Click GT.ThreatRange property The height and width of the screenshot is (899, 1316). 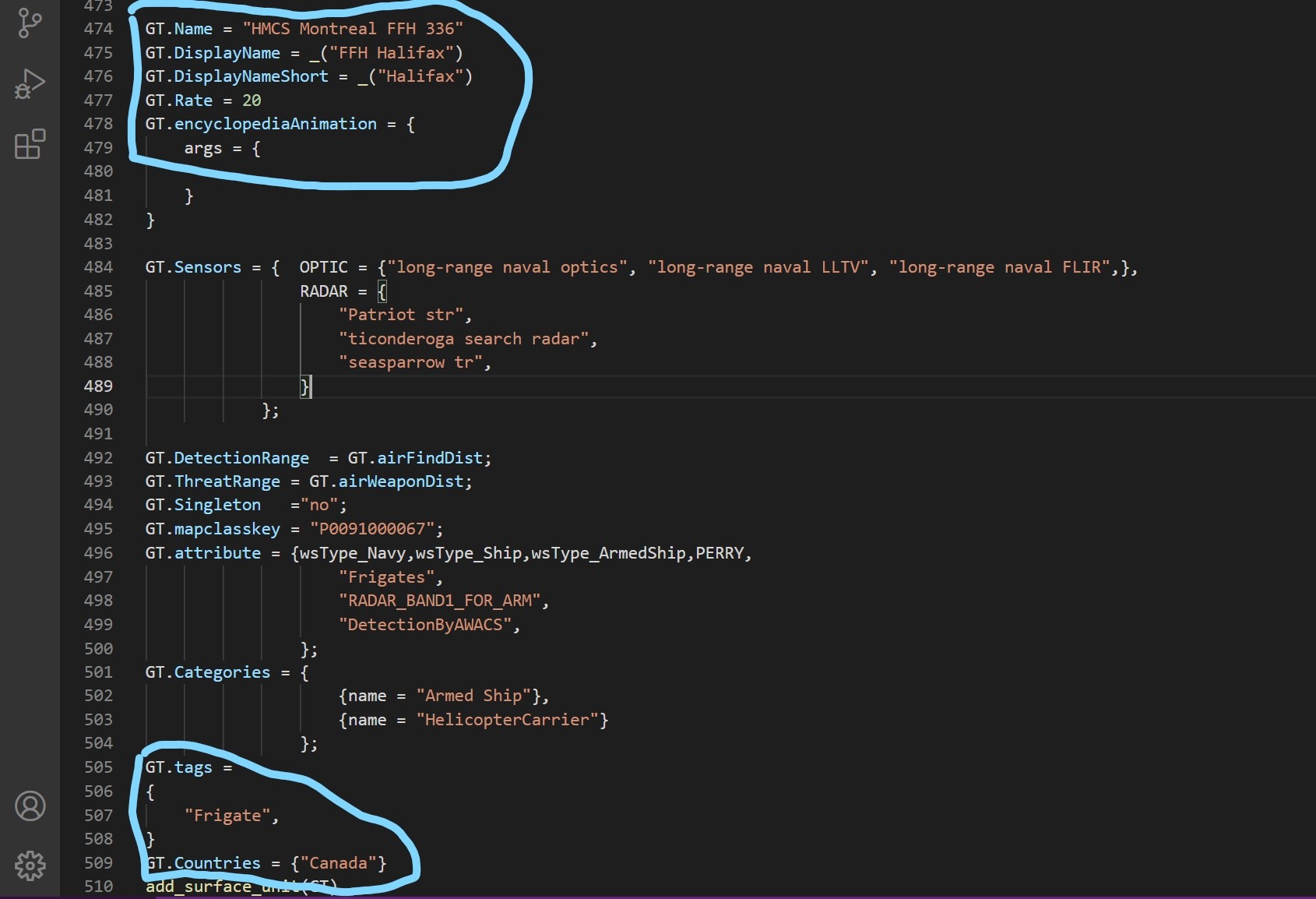(213, 481)
